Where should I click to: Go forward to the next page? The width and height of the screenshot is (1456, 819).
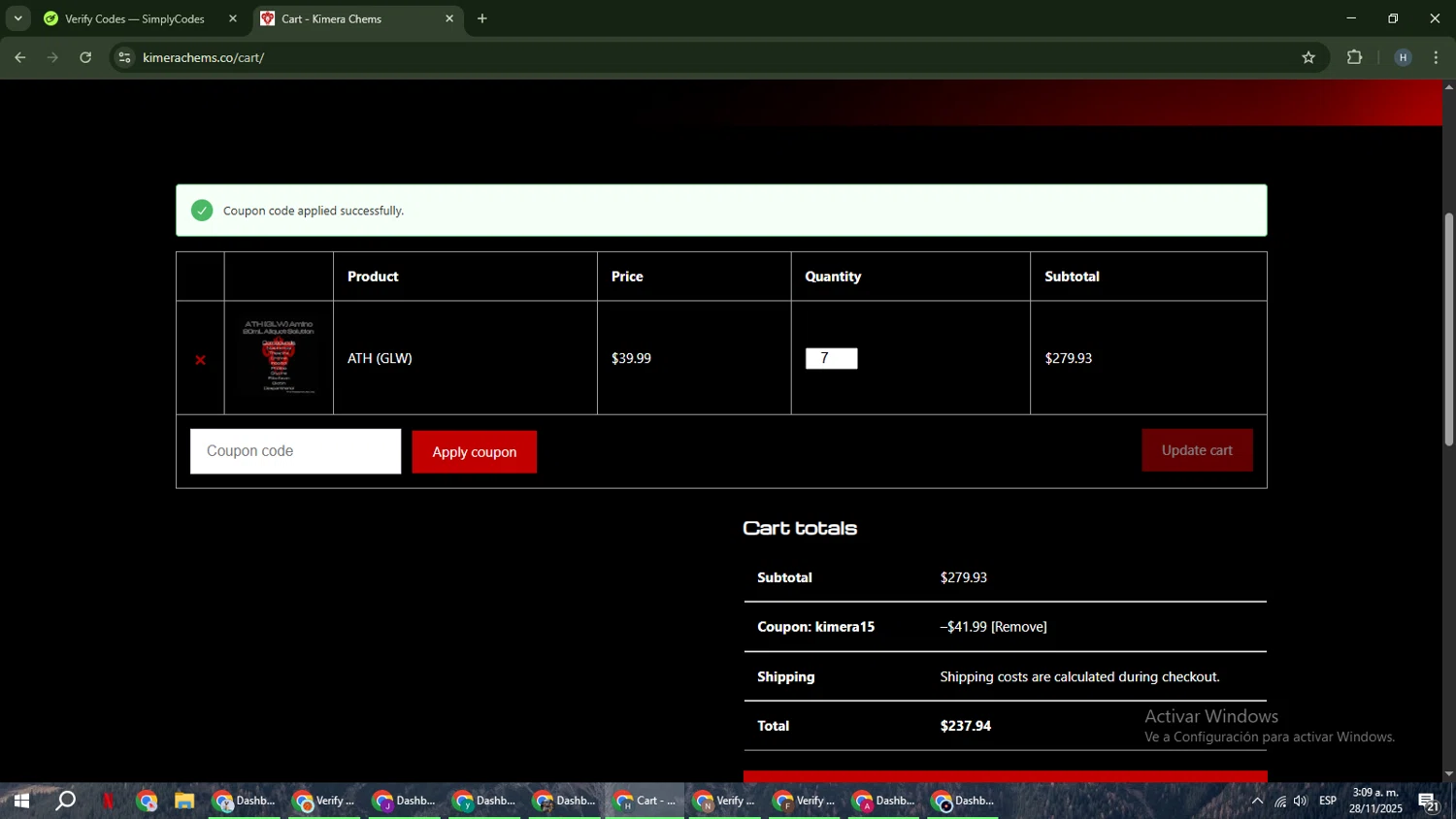pos(52,58)
